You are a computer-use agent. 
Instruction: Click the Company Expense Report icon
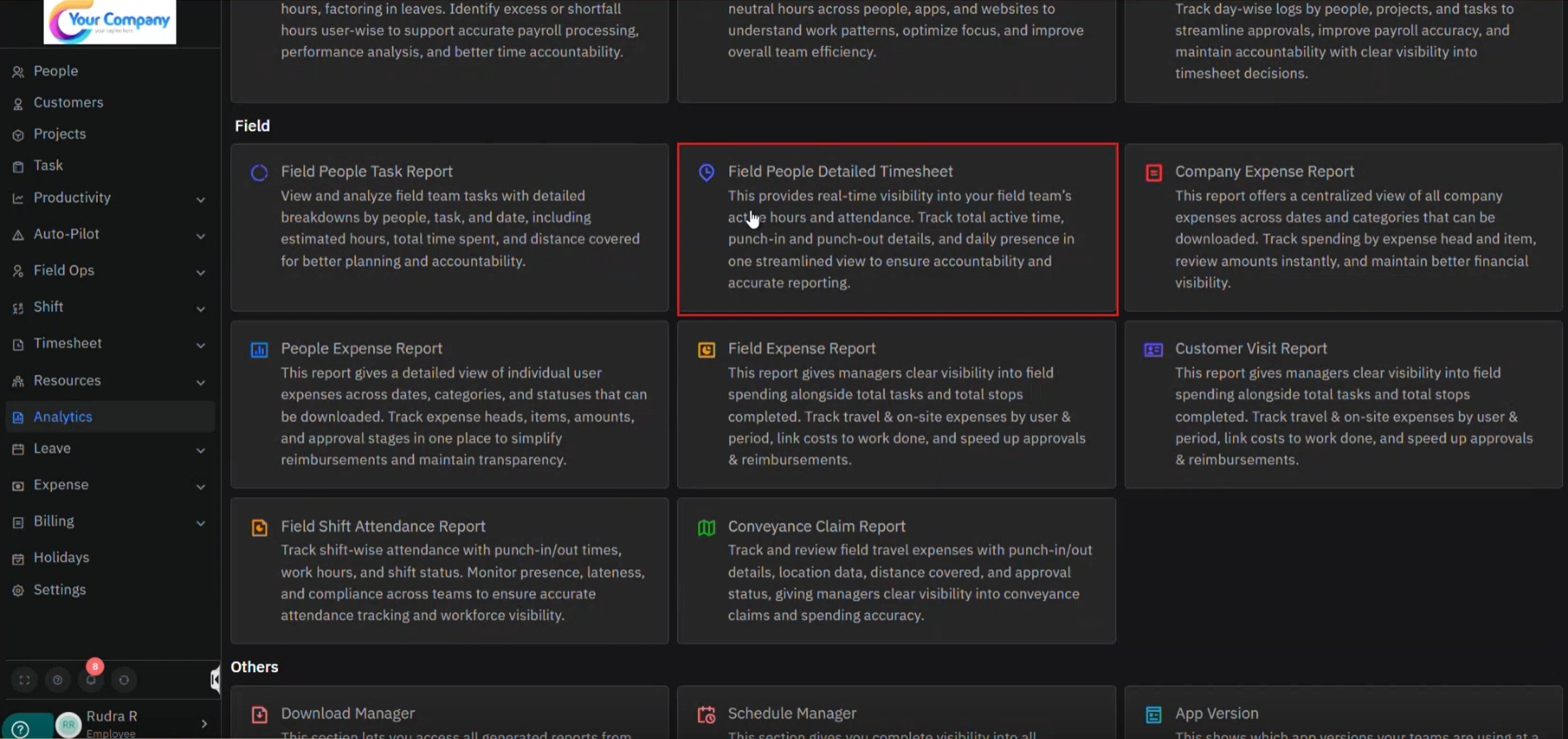1153,173
